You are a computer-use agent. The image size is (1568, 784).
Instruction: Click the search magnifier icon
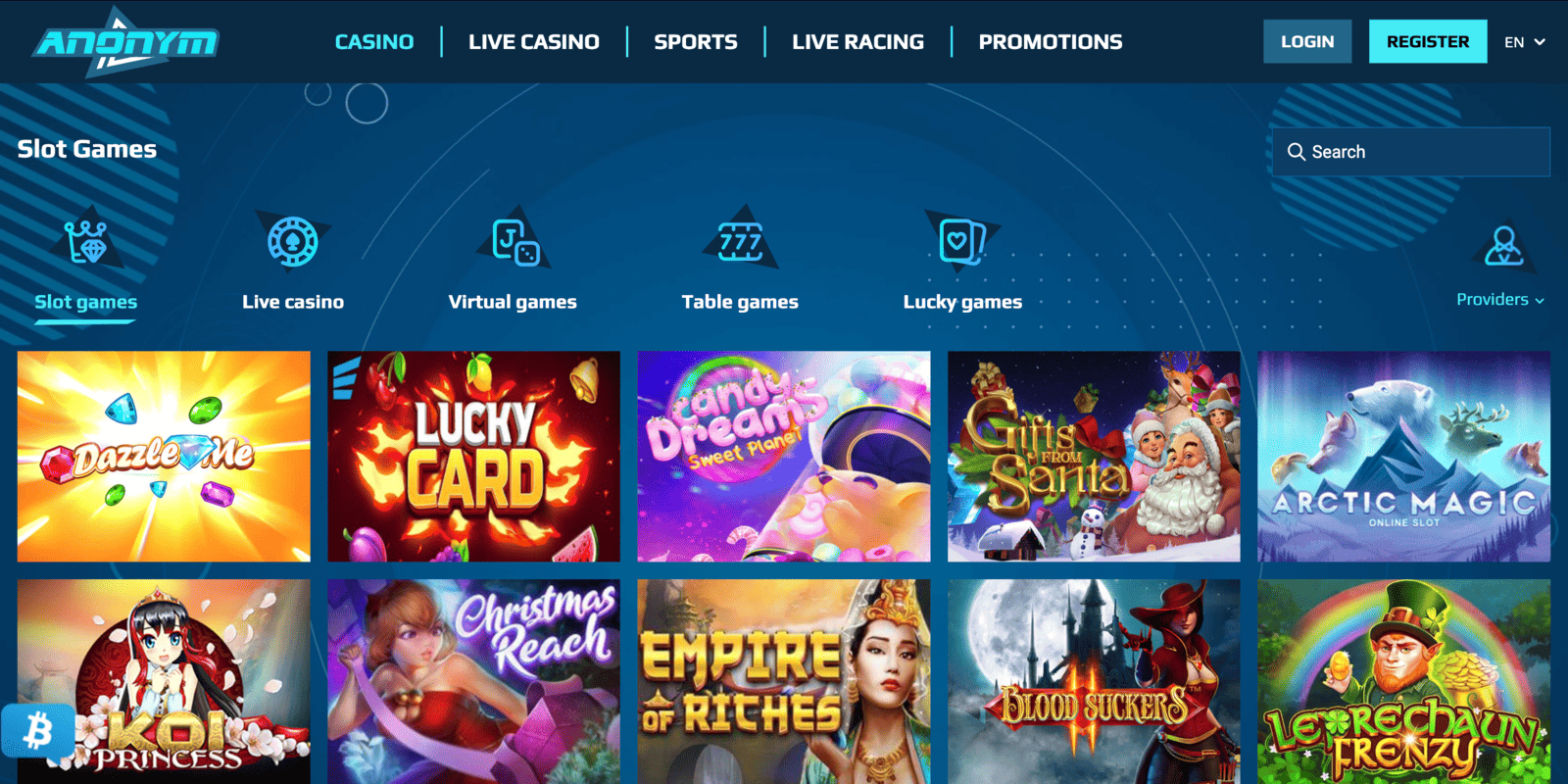coord(1296,152)
